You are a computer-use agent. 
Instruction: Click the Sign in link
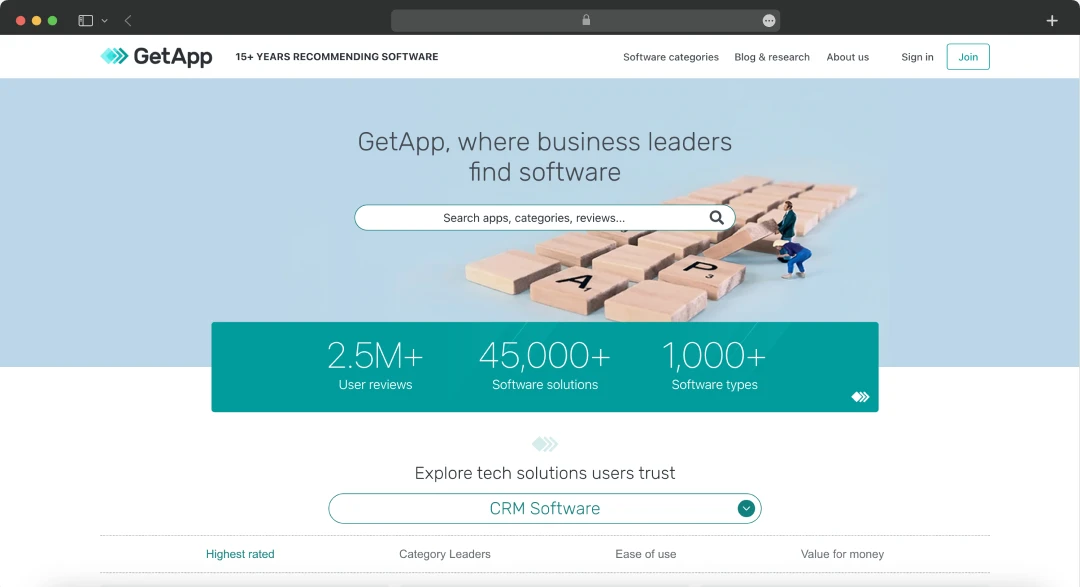(x=917, y=57)
